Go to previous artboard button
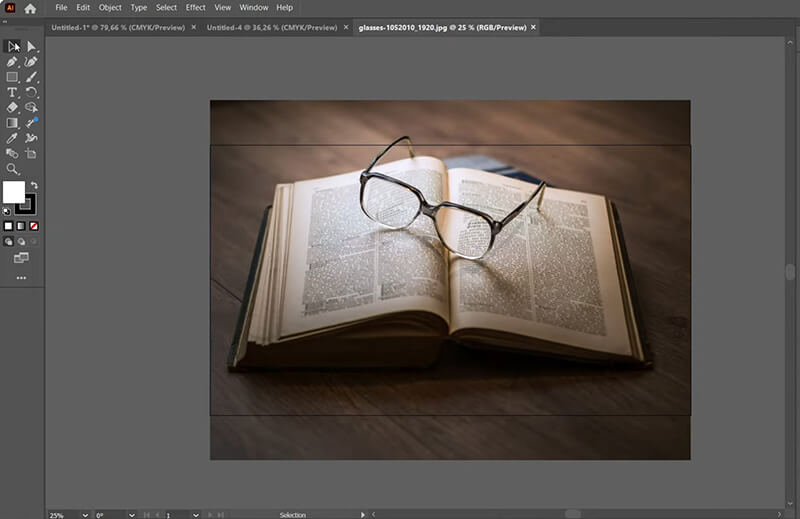 point(158,515)
